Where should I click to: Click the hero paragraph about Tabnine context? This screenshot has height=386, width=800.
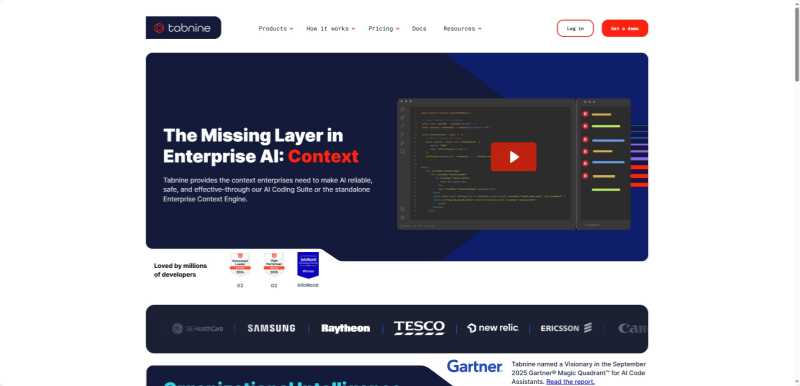[268, 190]
